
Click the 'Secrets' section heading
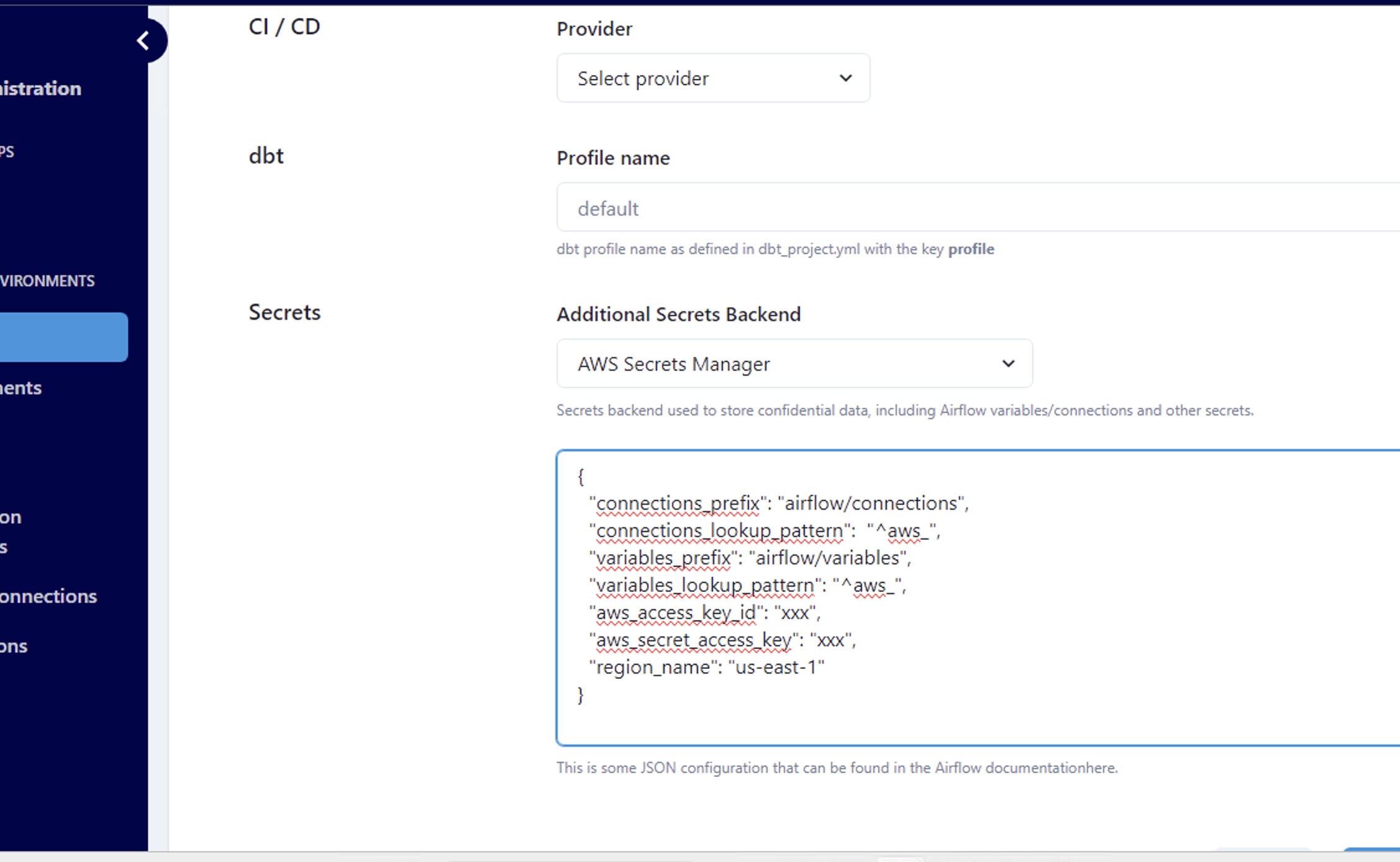point(284,312)
